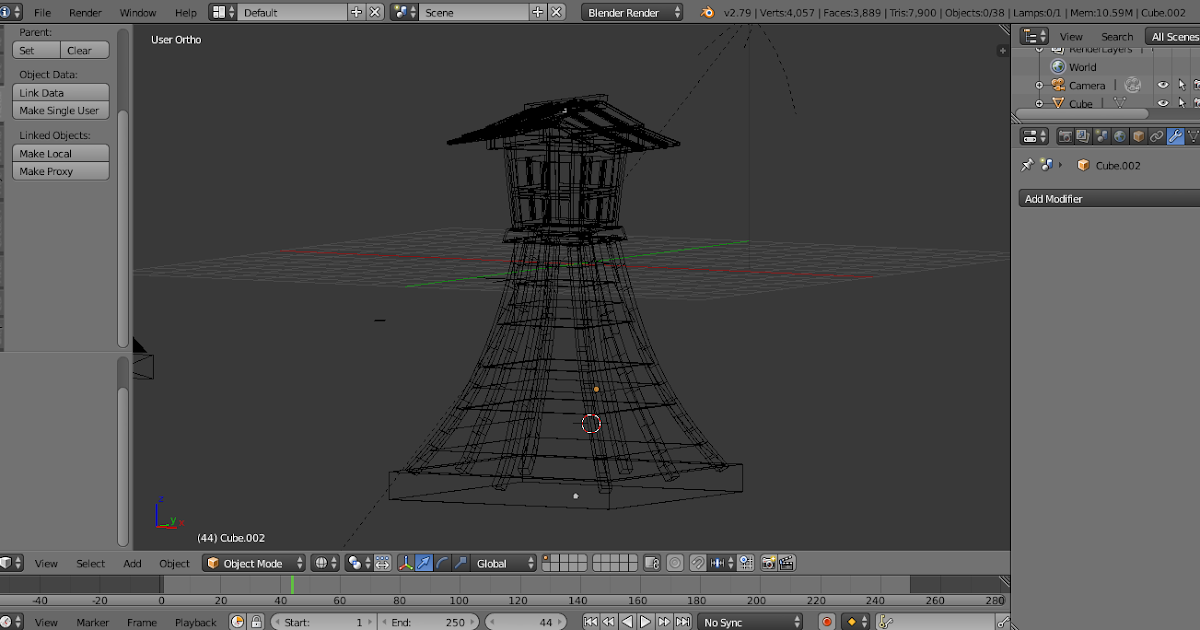
Task: Add a new screen layout
Action: (x=357, y=13)
